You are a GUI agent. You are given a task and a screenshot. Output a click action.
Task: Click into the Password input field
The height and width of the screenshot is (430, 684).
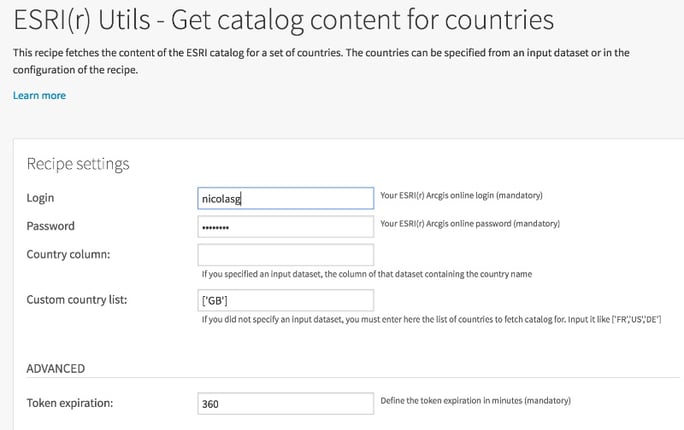[286, 227]
